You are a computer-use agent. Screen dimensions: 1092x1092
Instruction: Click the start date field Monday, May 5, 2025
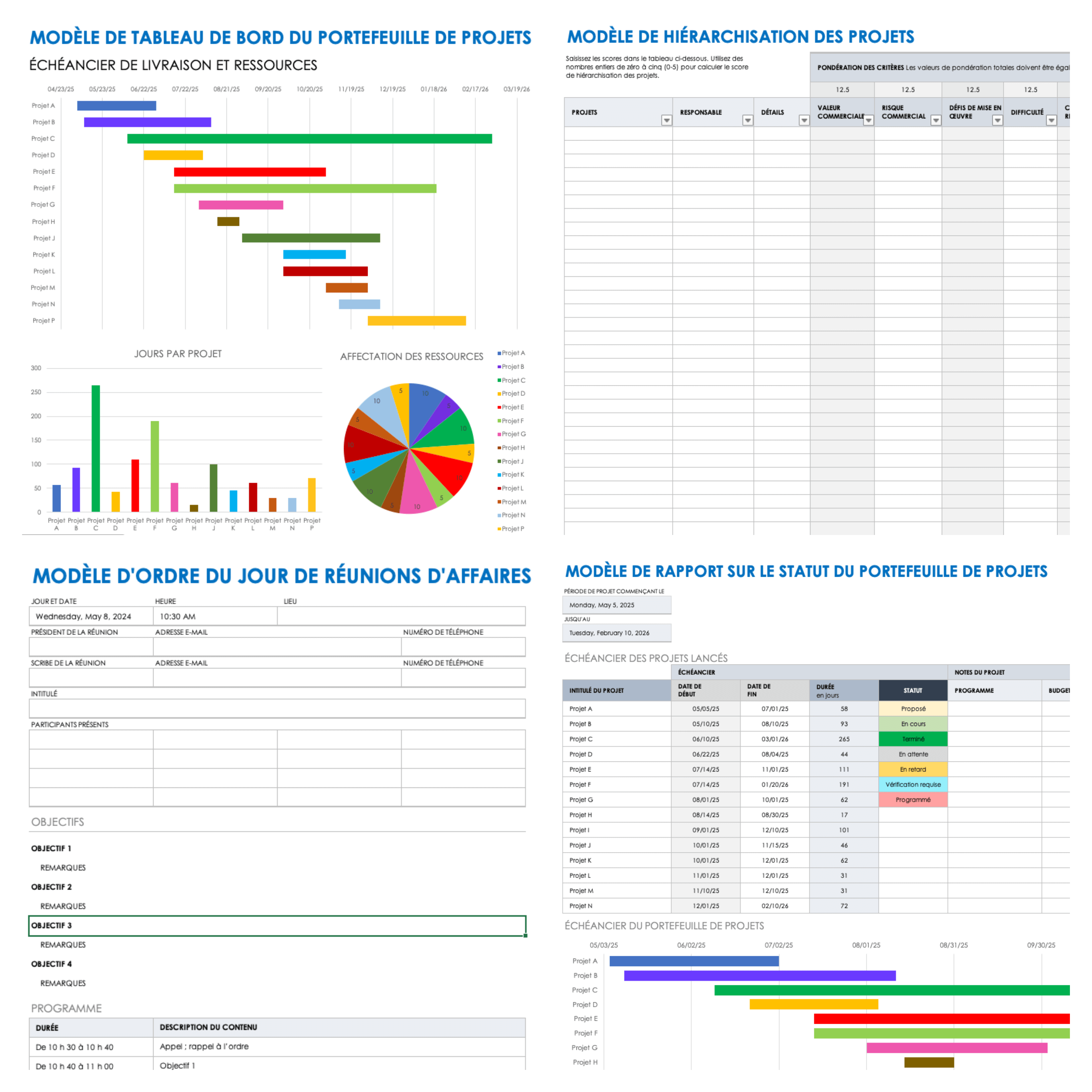click(617, 605)
